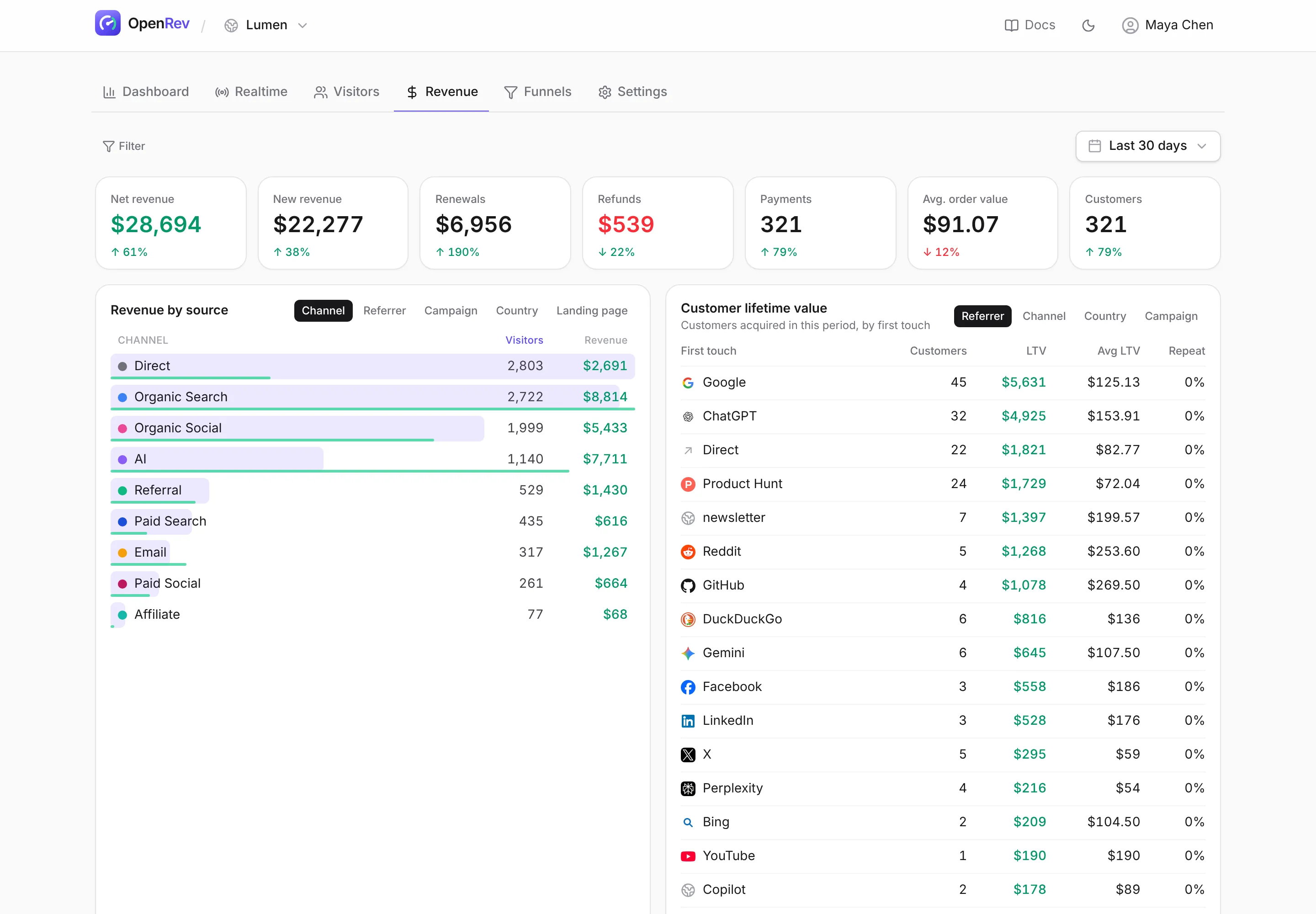Click the GitHub icon
1316x914 pixels.
click(688, 585)
